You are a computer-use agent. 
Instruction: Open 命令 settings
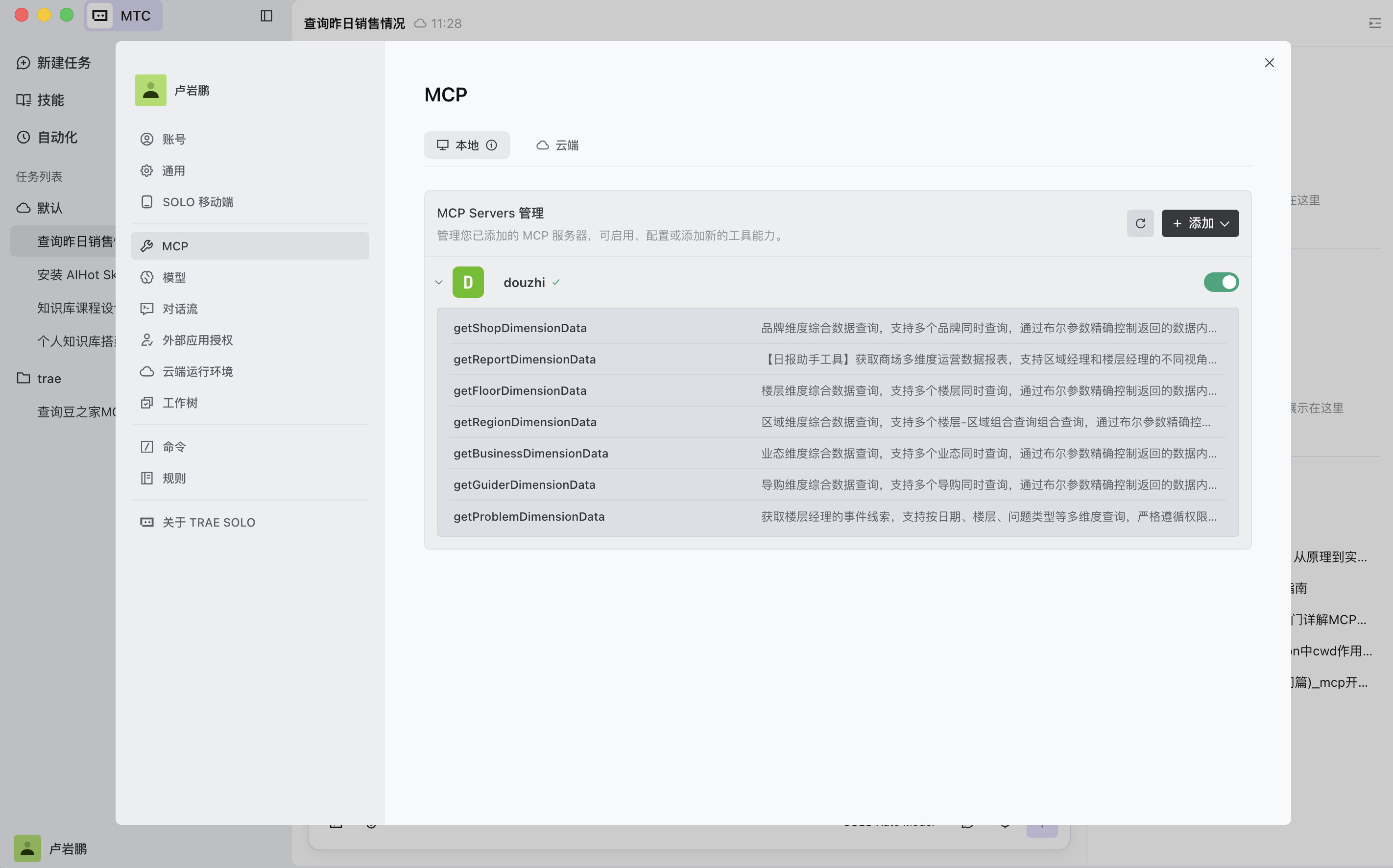point(250,447)
